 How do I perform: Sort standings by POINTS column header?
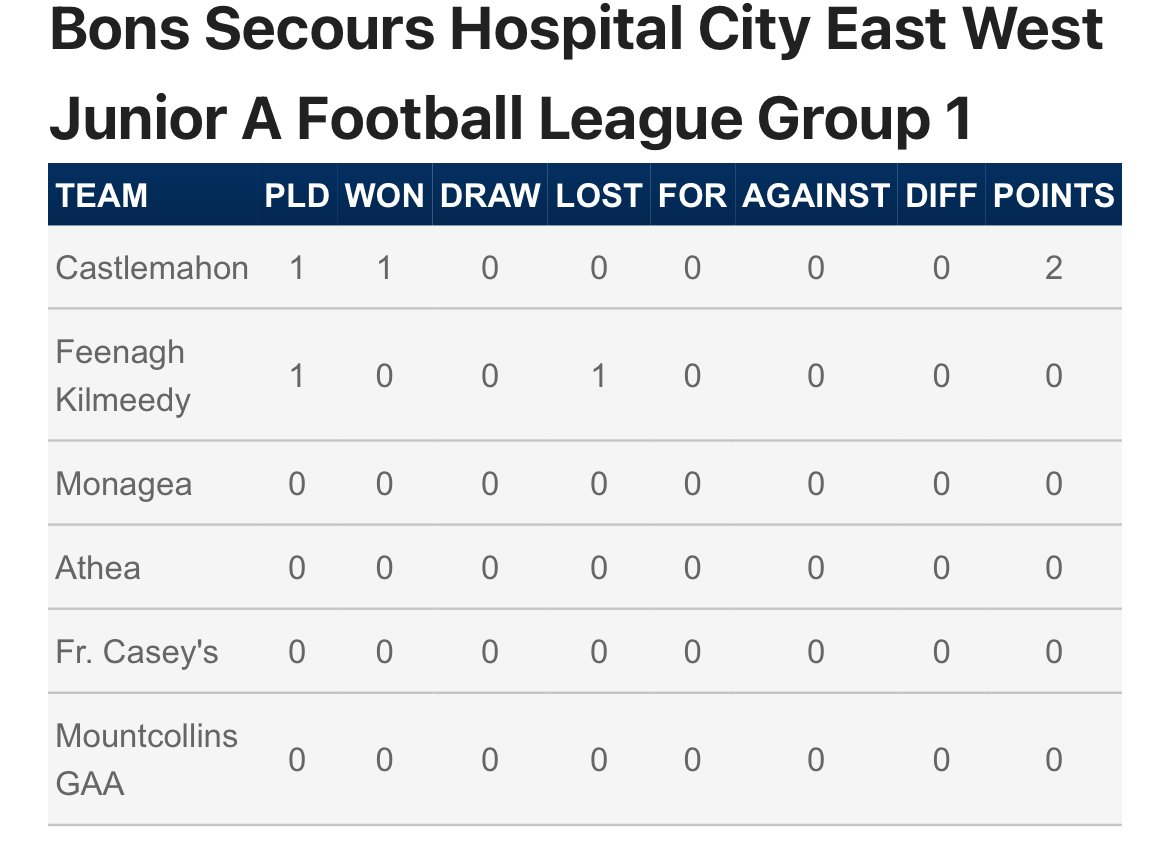coord(1053,195)
